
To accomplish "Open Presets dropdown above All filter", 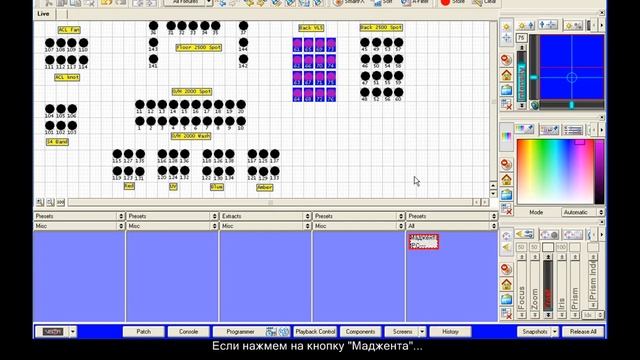I will 452,216.
